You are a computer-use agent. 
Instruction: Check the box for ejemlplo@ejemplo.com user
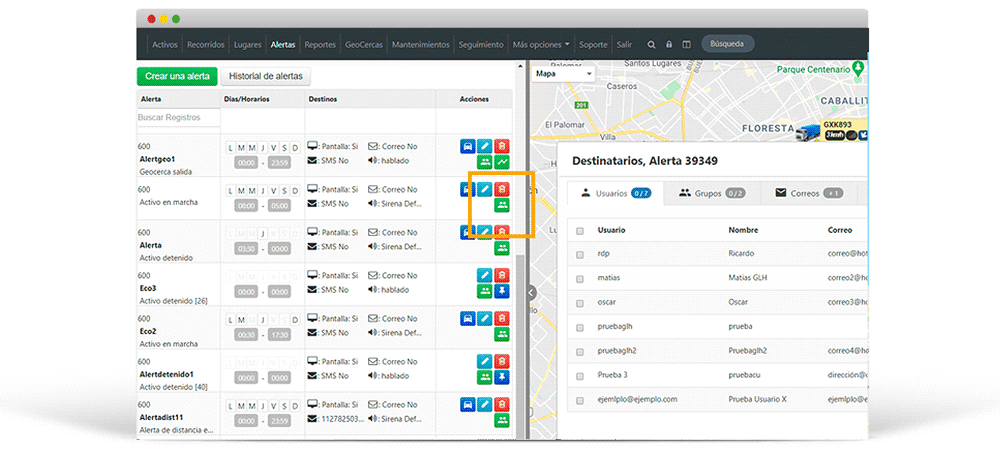(580, 400)
